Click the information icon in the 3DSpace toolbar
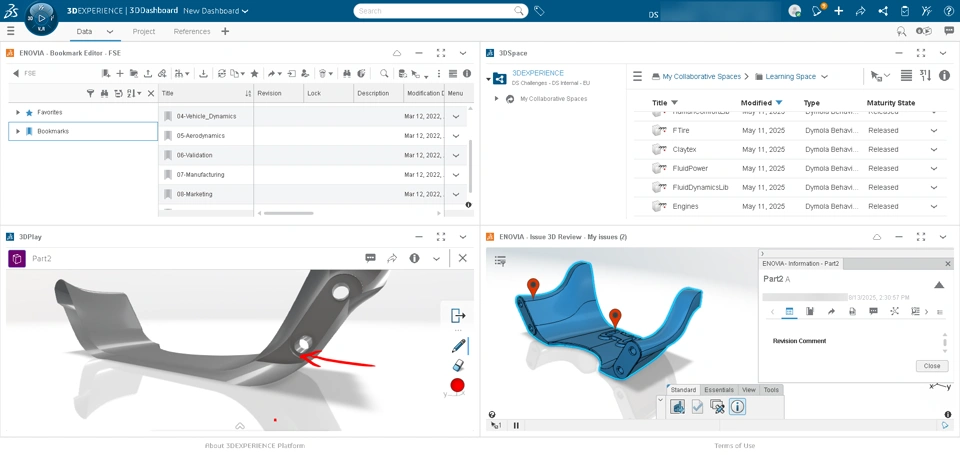Viewport: 960px width, 455px height. [944, 76]
